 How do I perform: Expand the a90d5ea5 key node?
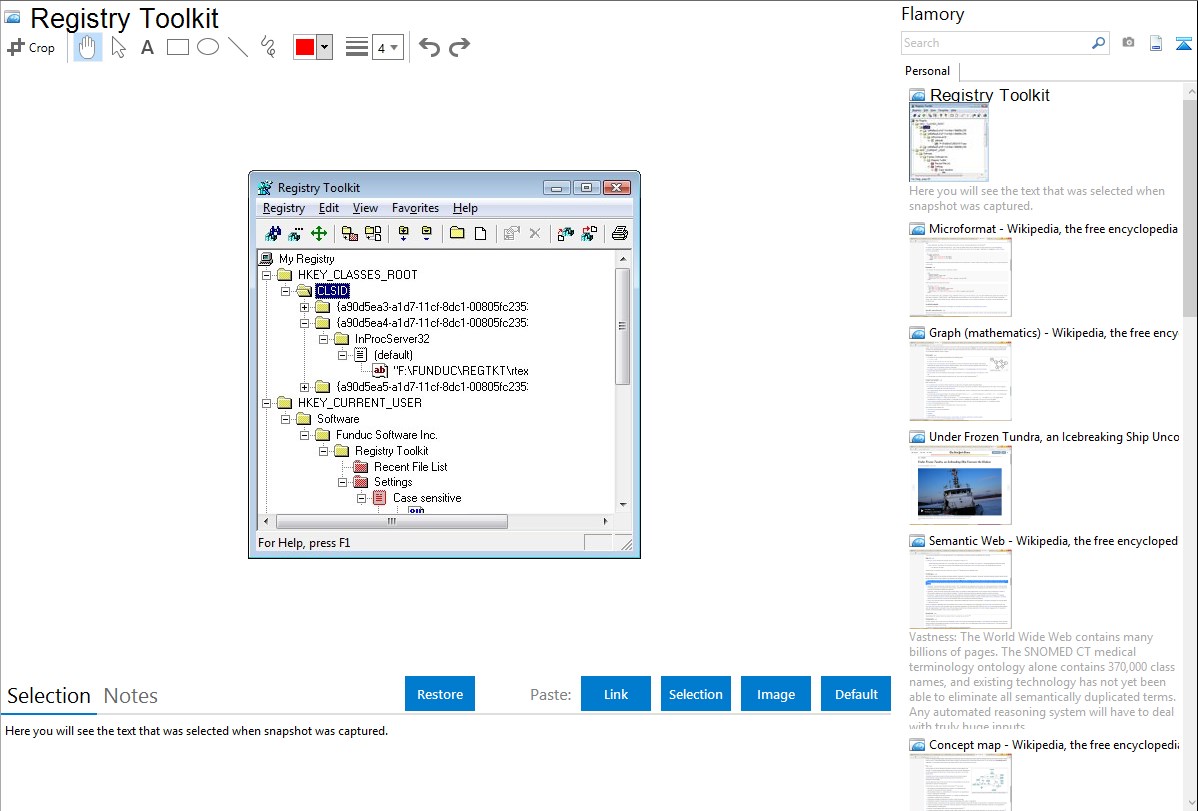click(305, 388)
